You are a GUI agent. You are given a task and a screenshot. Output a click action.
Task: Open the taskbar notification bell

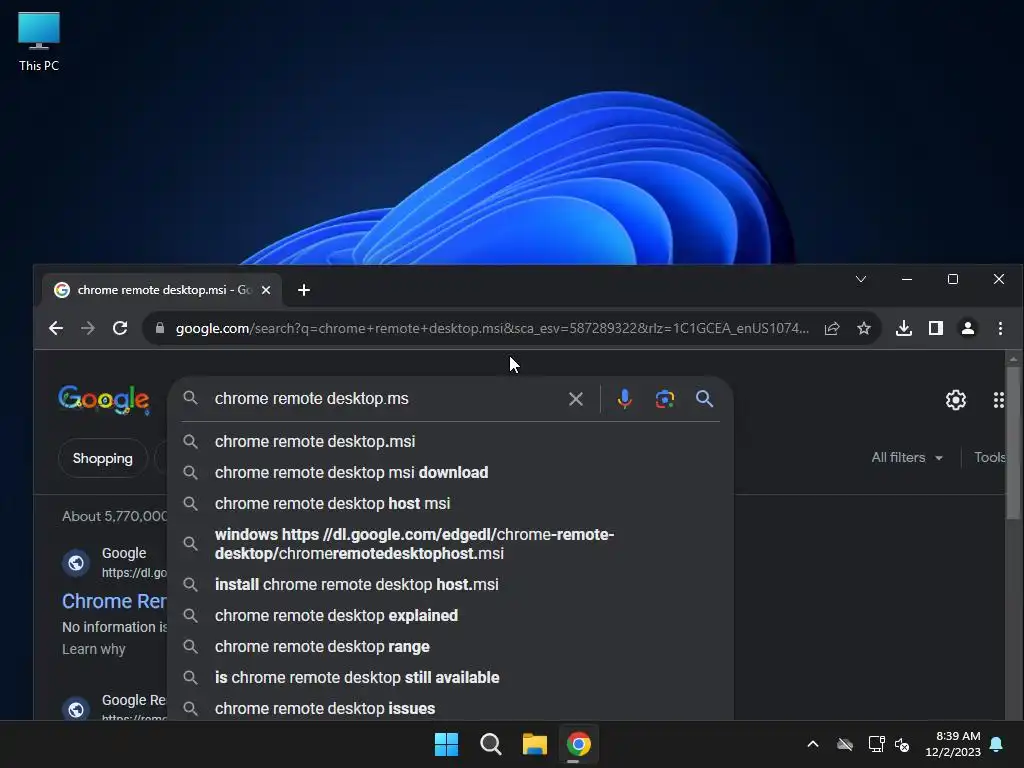tap(997, 744)
